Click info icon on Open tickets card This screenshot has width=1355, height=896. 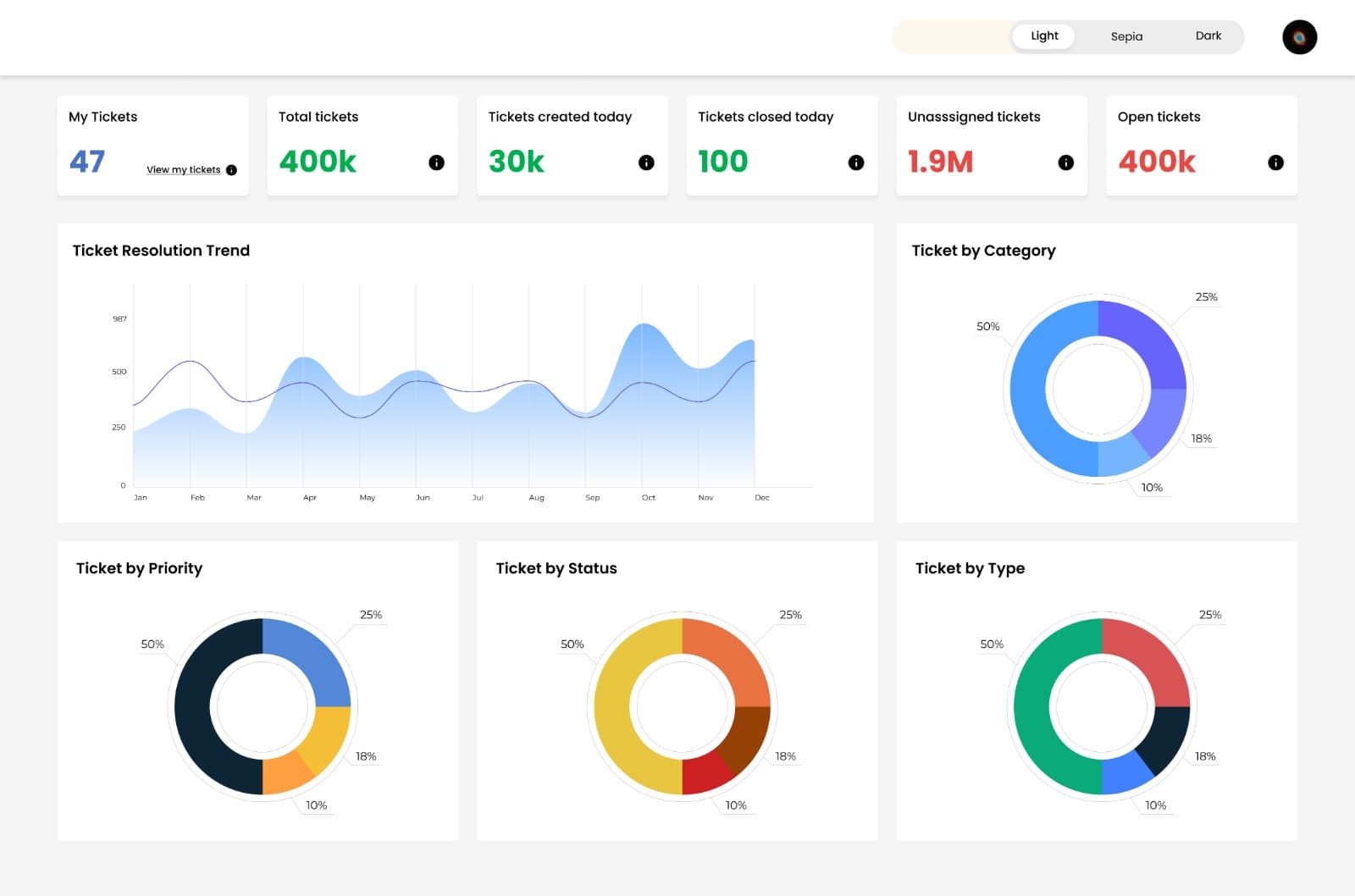click(1275, 163)
